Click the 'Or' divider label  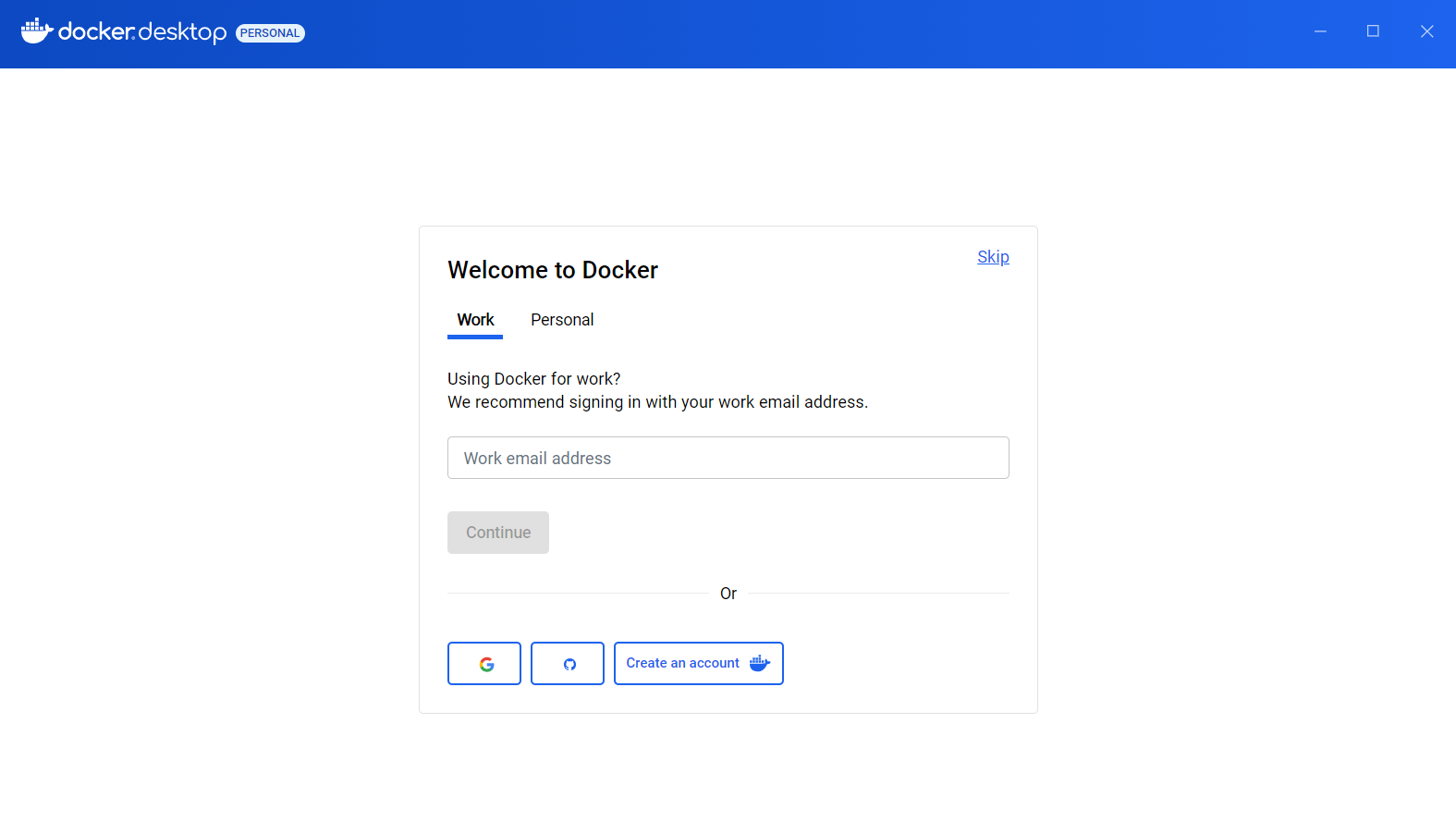click(x=728, y=594)
